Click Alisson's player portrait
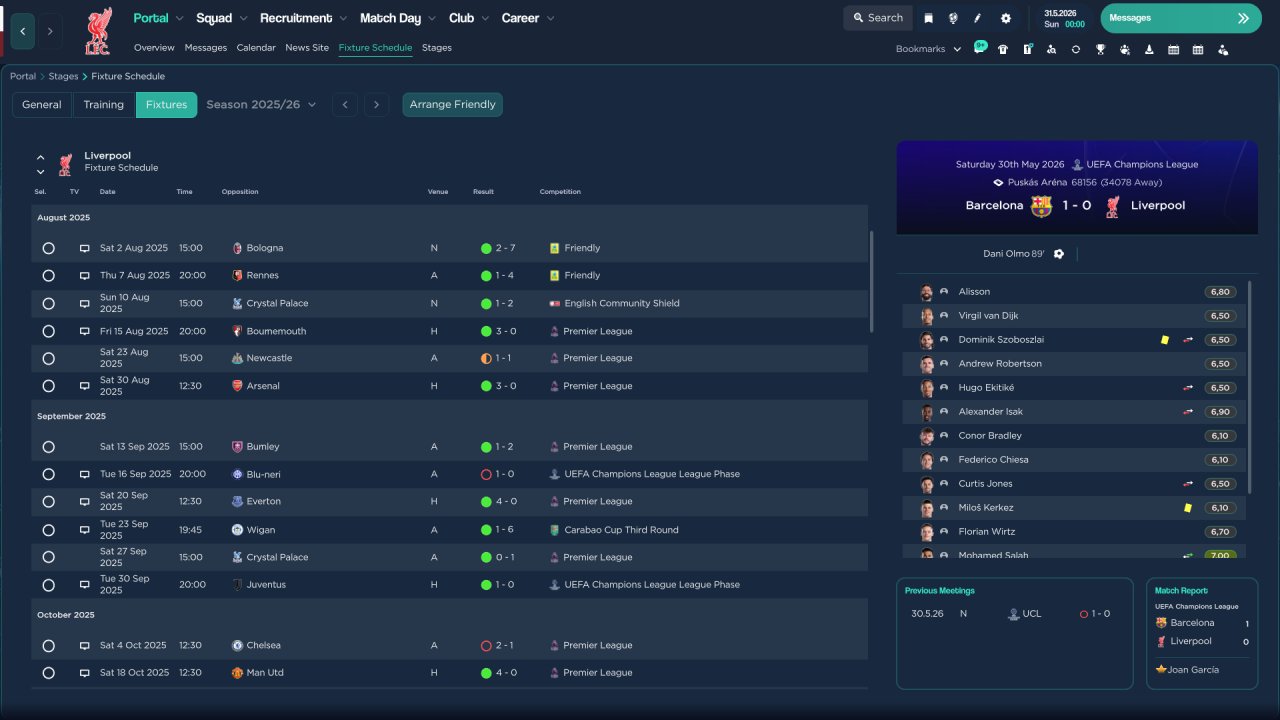This screenshot has height=720, width=1280. point(927,292)
